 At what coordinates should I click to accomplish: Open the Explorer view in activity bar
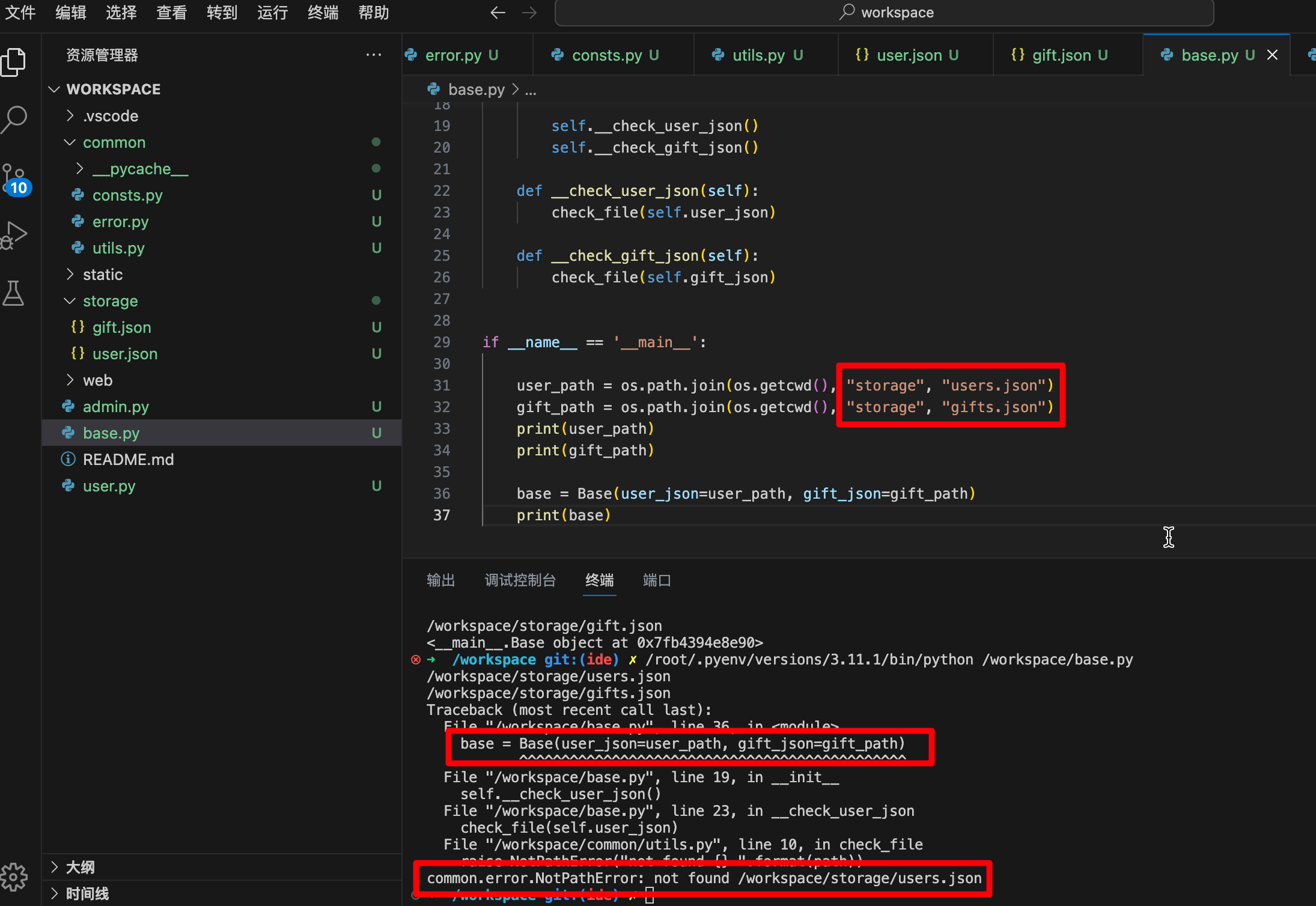(x=14, y=62)
